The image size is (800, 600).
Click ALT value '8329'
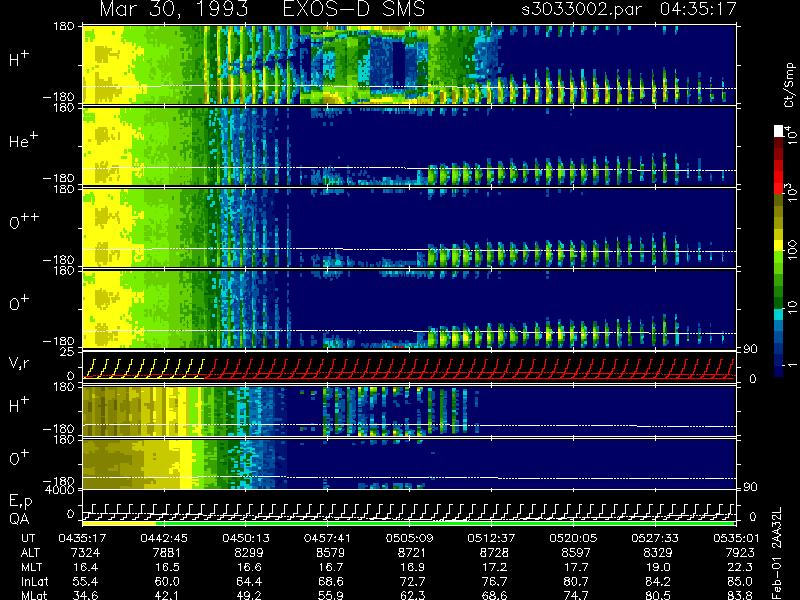(658, 553)
